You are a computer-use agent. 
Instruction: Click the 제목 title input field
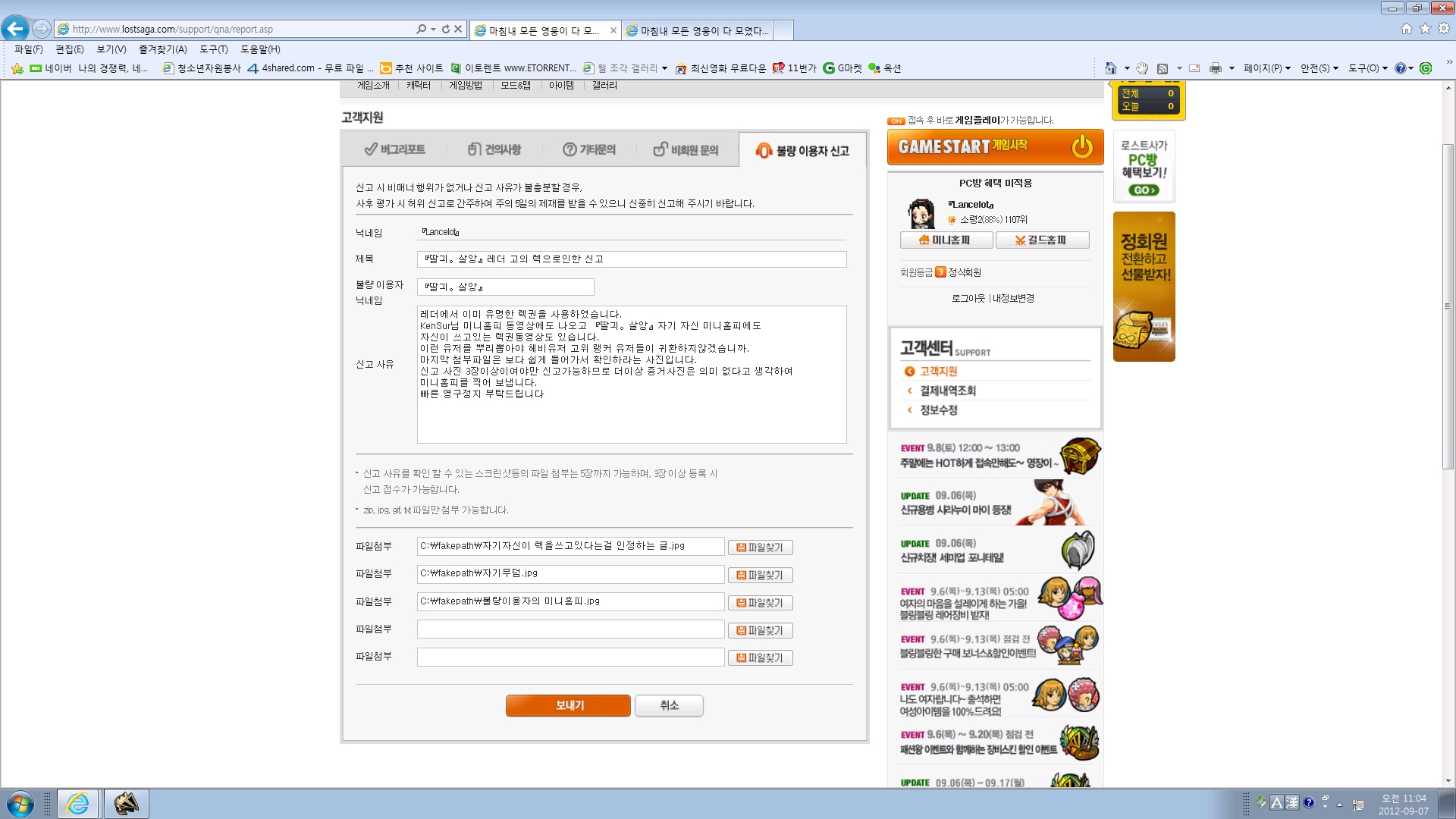[x=632, y=259]
